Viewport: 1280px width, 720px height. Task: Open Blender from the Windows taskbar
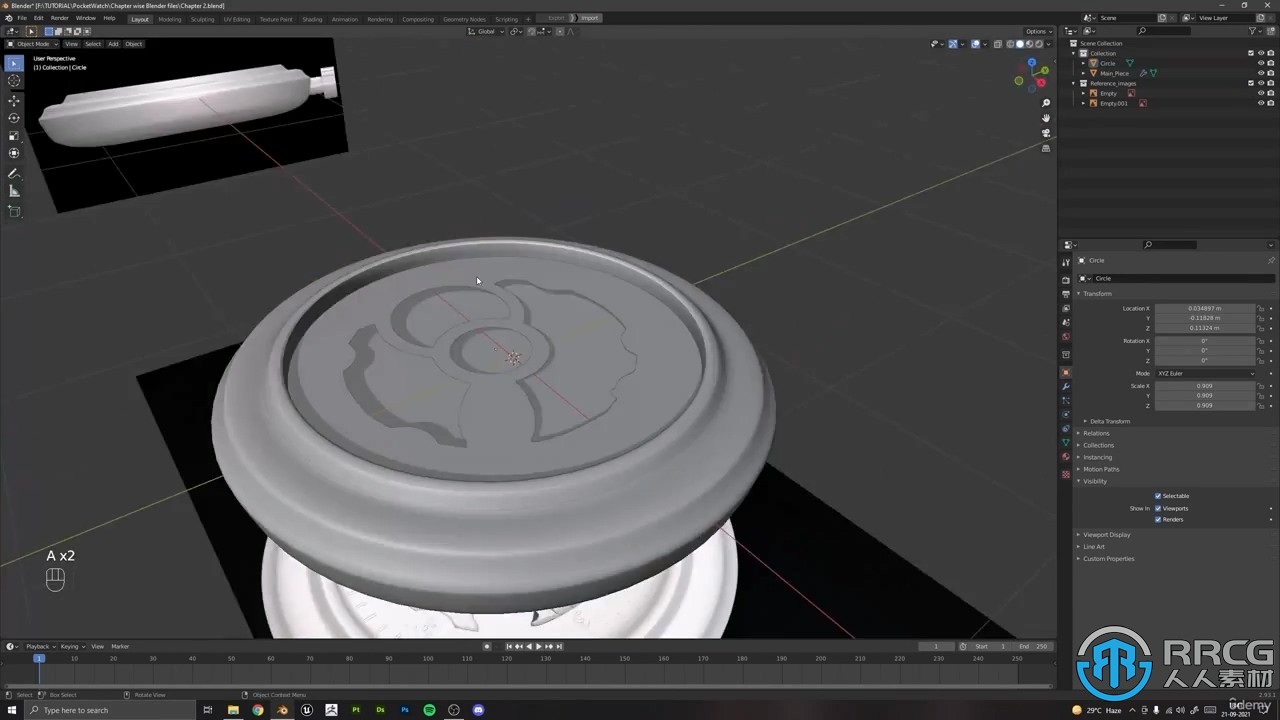(282, 710)
